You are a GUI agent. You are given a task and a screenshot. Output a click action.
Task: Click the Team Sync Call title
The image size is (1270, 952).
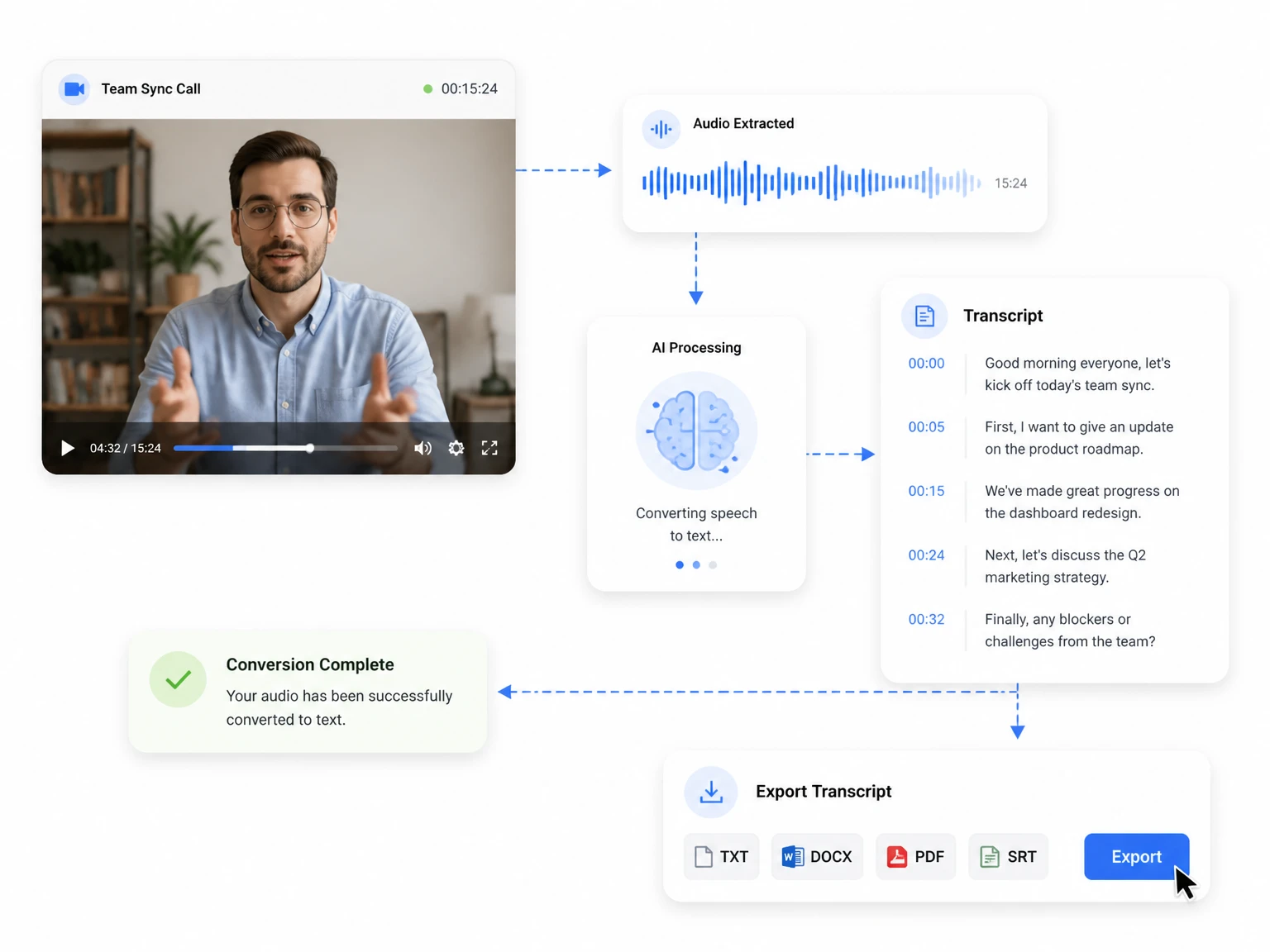pos(150,89)
